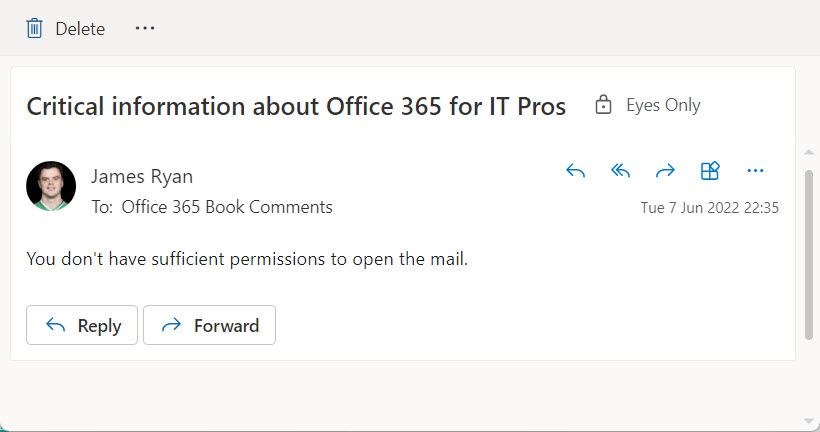820x432 pixels.
Task: Open more actions ellipsis beside apps icon
Action: coord(755,170)
